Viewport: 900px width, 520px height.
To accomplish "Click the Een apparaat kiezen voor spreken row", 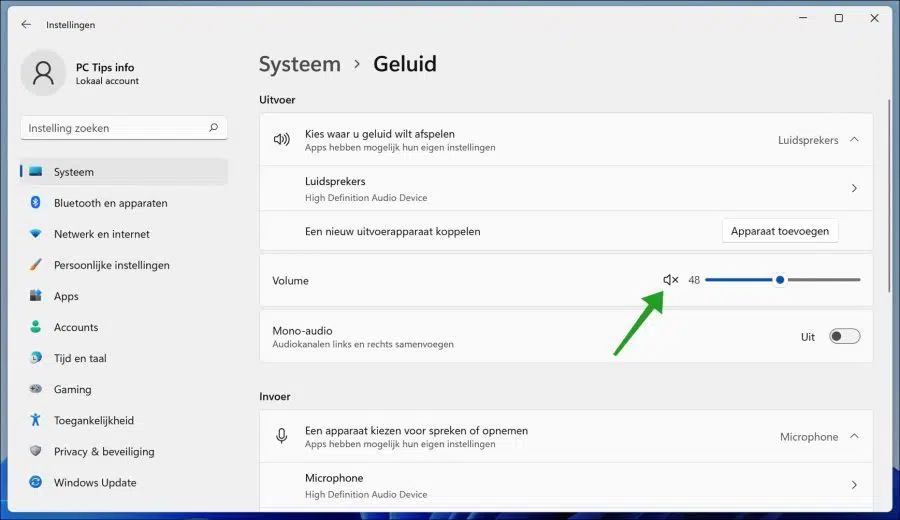I will (x=566, y=436).
